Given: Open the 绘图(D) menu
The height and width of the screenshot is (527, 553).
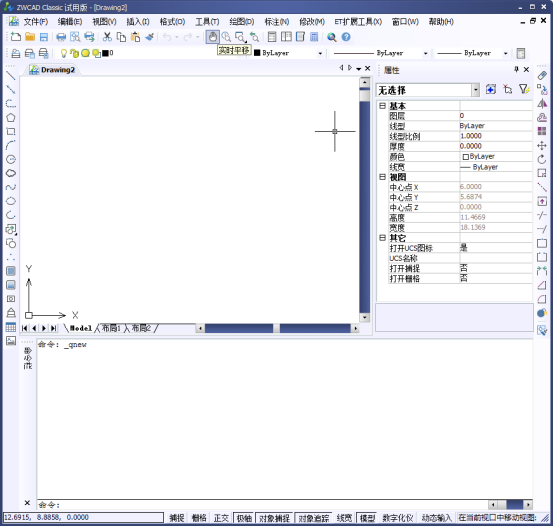Looking at the screenshot, I should click(242, 22).
